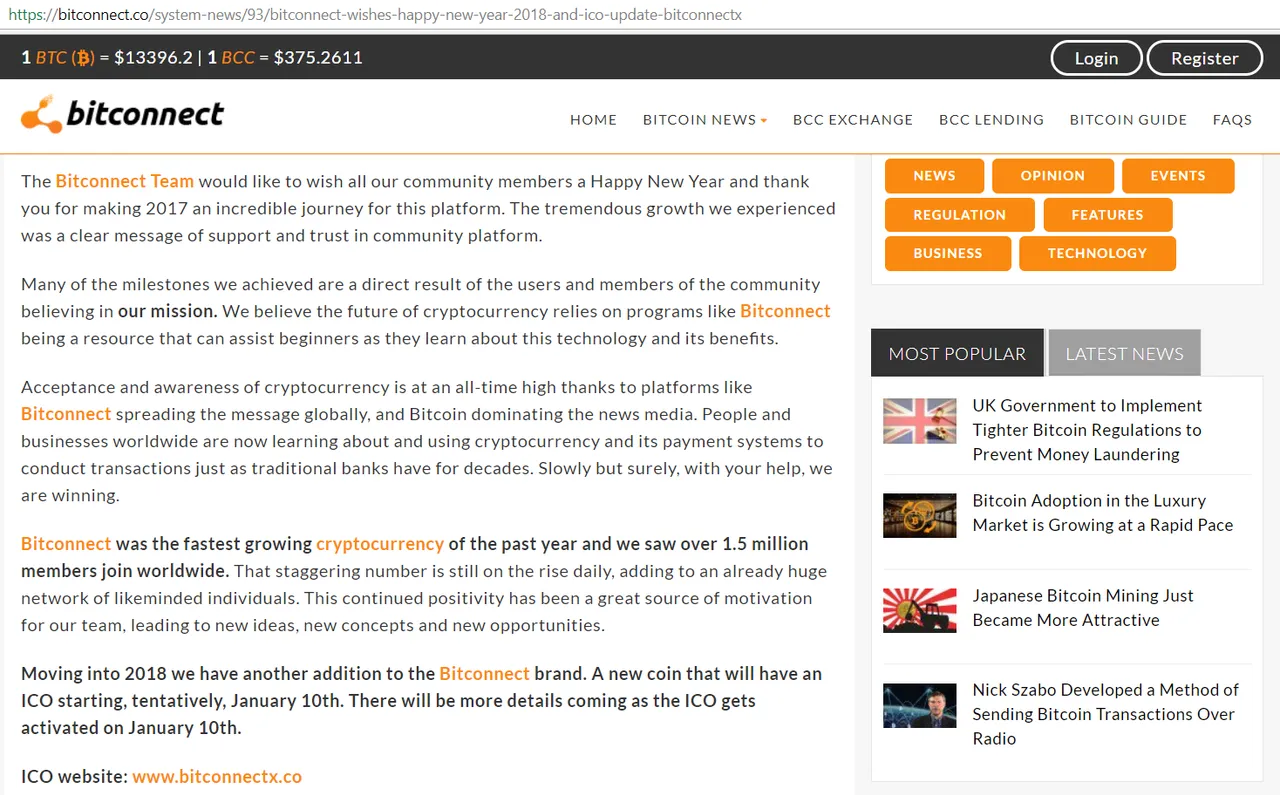Click the Login button
1280x795 pixels.
pos(1096,58)
